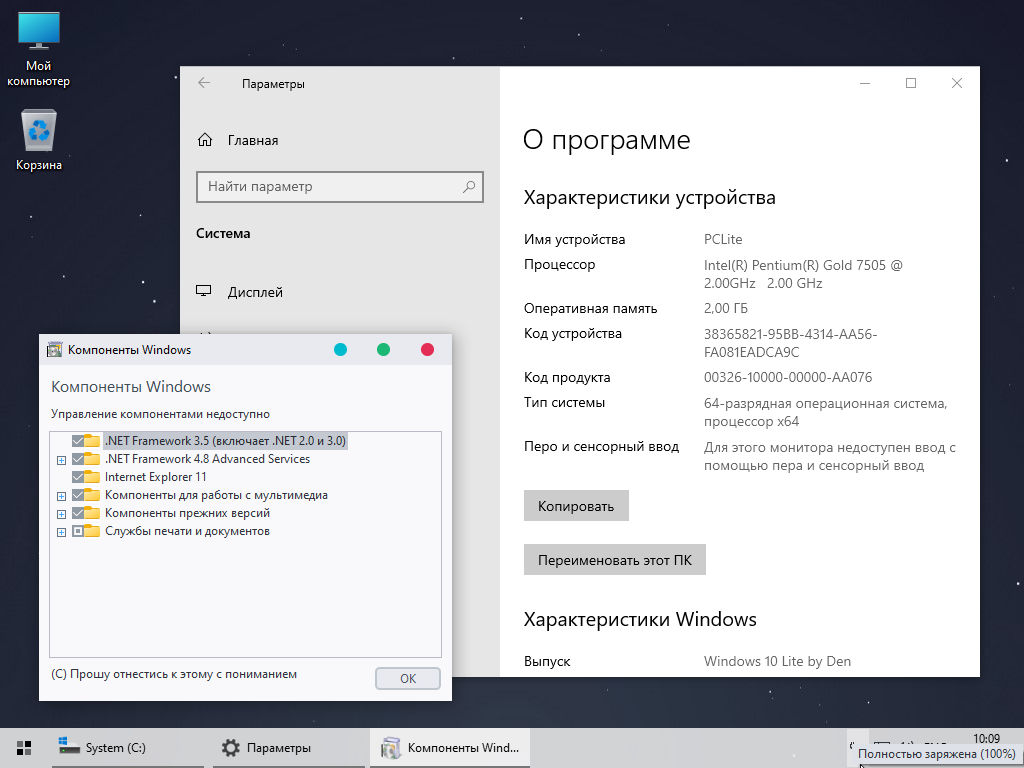Click the Система section label
This screenshot has height=768, width=1024.
223,233
